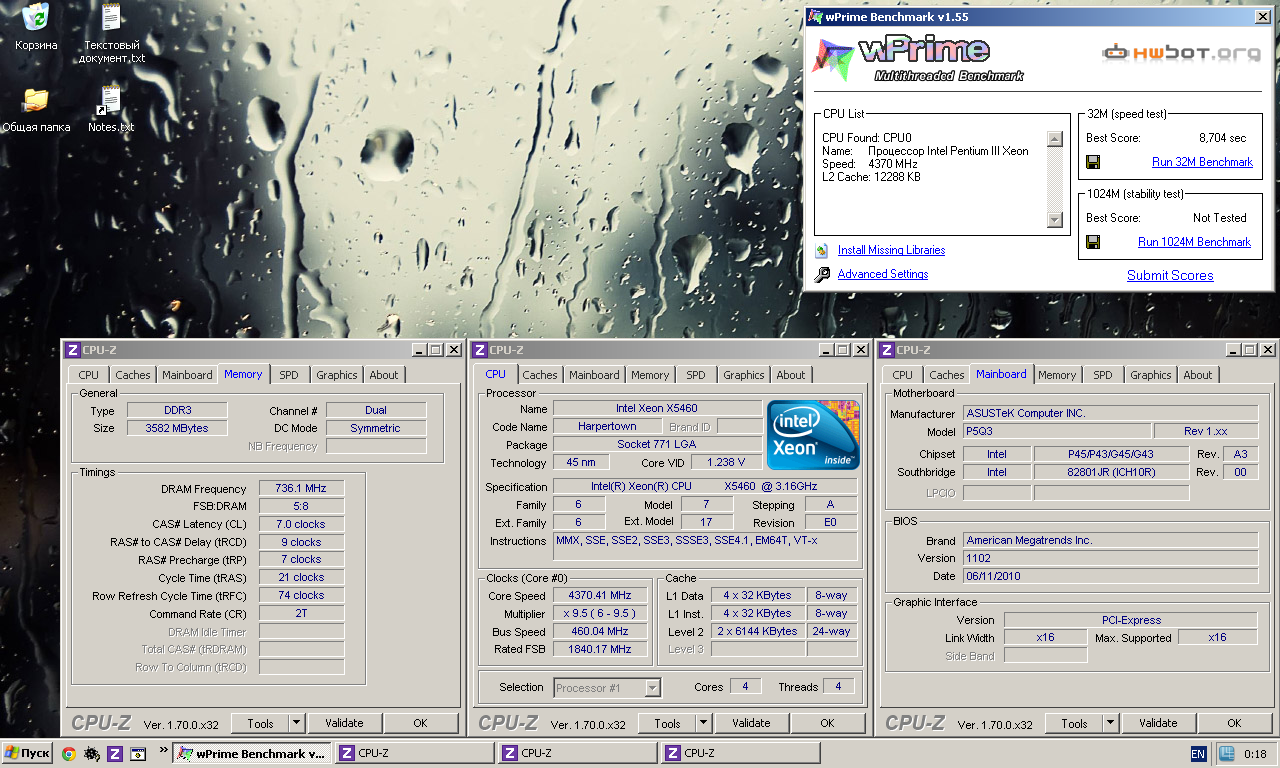Click title bar icon of Timings CPU-Z window

(72, 350)
